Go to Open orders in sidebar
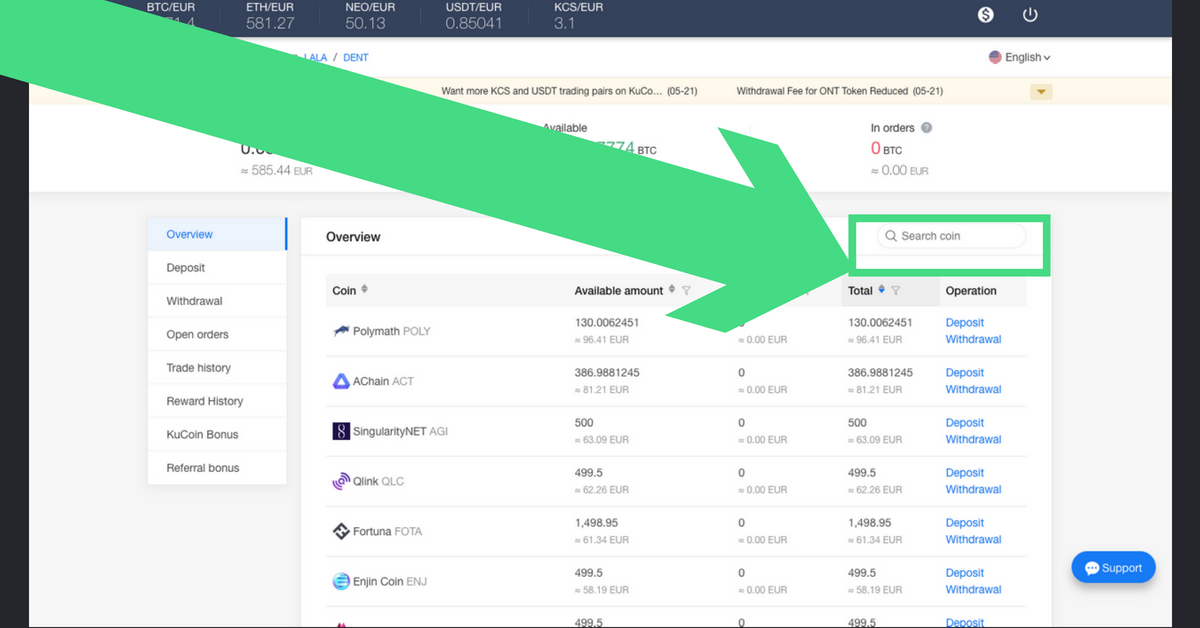 tap(217, 334)
